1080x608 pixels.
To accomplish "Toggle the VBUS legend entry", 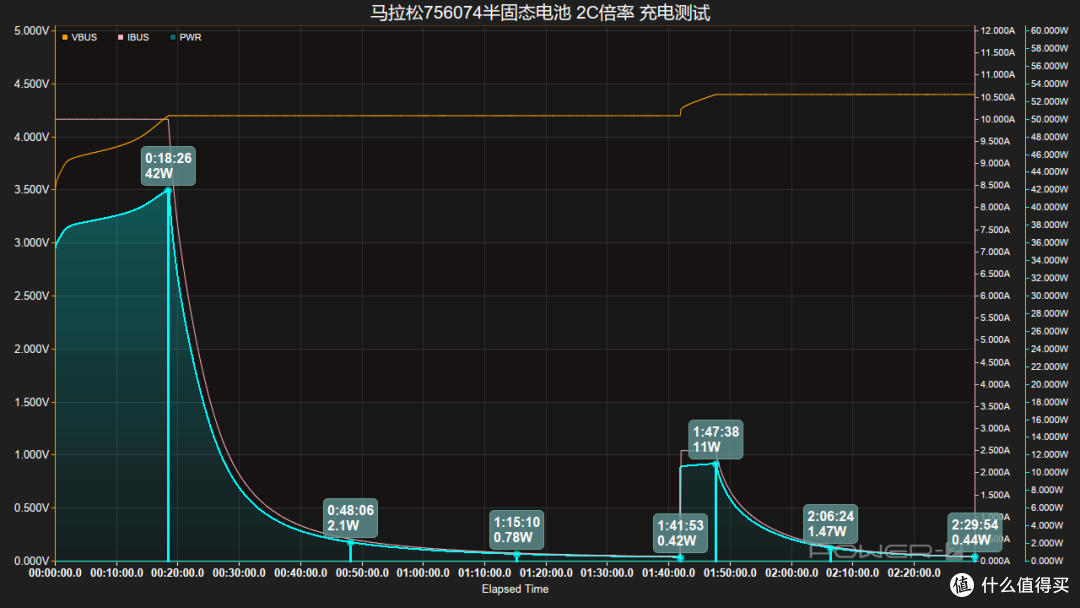I will pyautogui.click(x=79, y=37).
